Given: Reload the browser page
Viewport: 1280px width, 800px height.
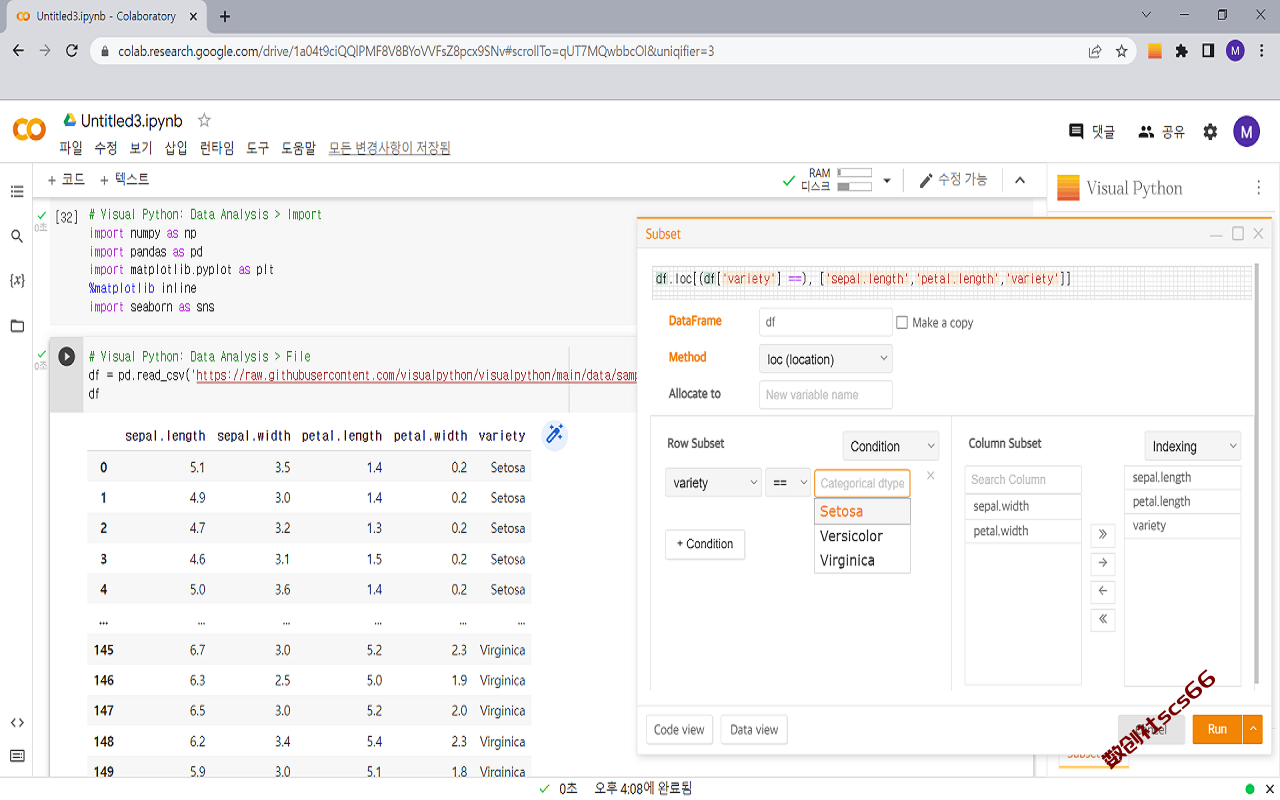Looking at the screenshot, I should pos(72,51).
